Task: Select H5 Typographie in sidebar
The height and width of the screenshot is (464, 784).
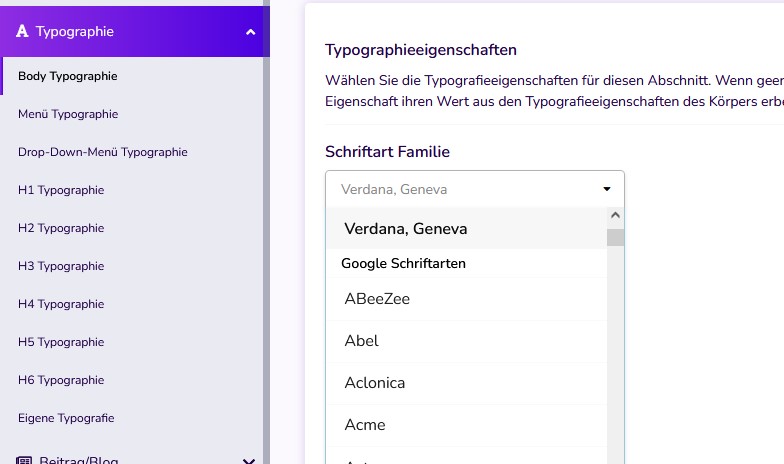Action: (61, 342)
